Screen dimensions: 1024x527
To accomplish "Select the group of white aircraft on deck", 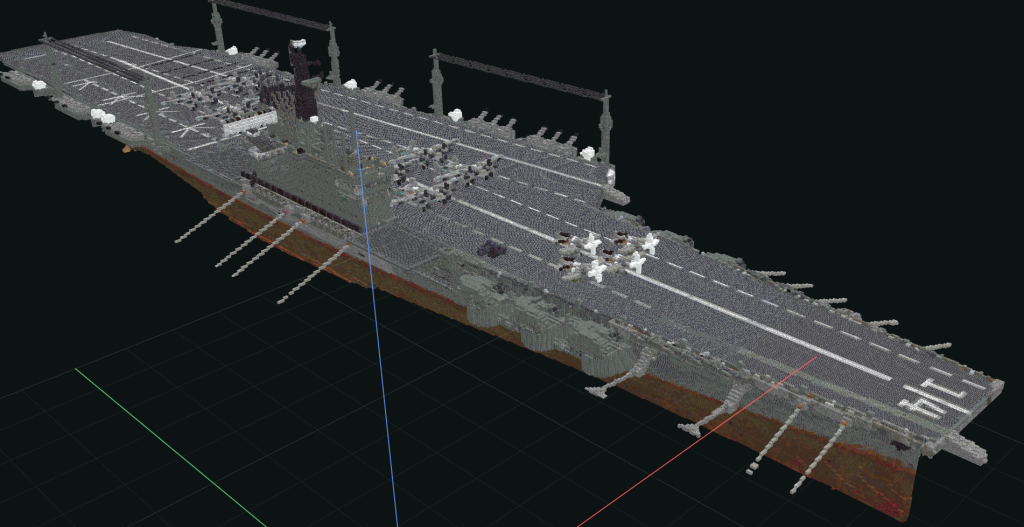I will click(x=609, y=256).
